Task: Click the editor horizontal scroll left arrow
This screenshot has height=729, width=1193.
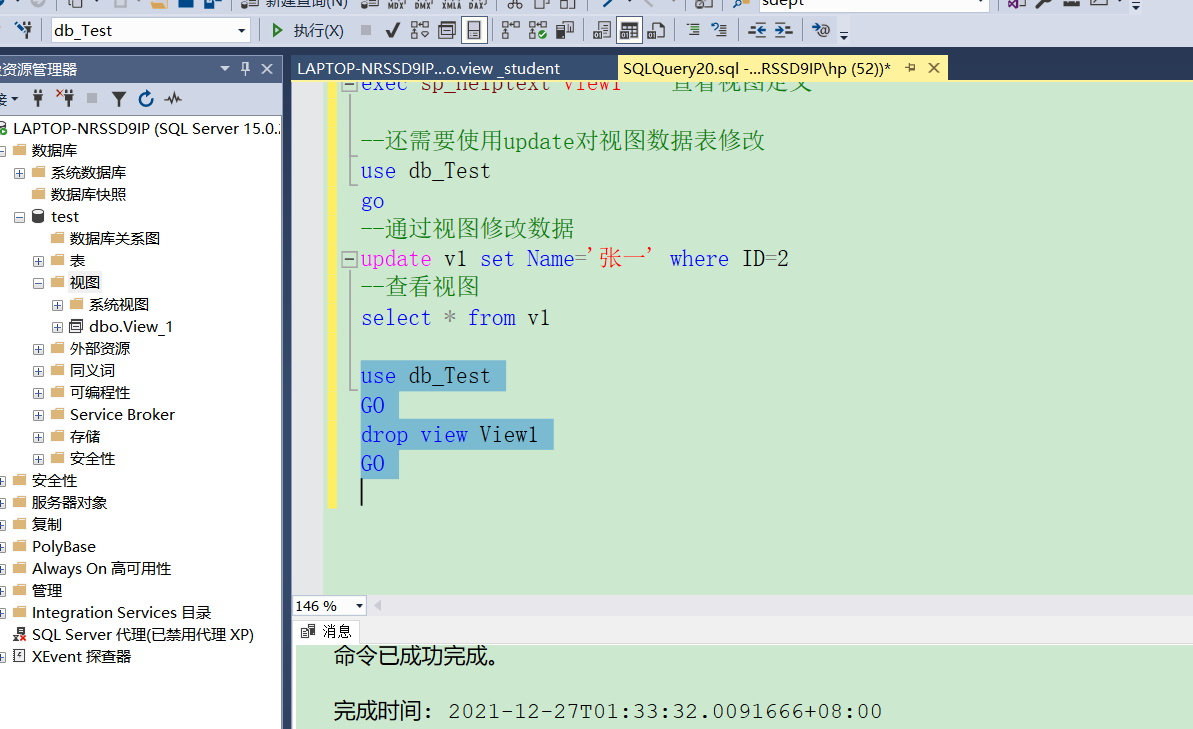Action: pos(377,606)
